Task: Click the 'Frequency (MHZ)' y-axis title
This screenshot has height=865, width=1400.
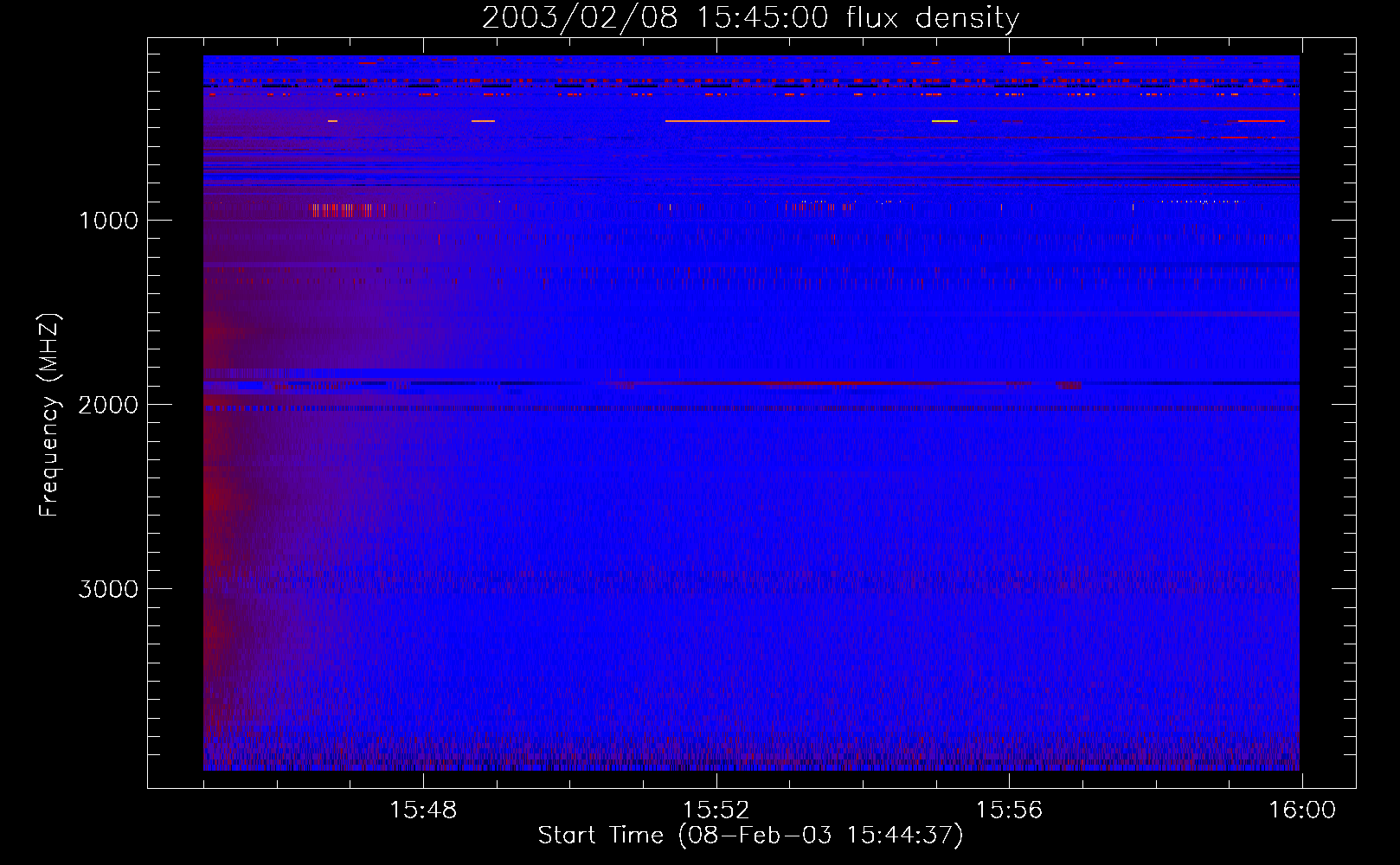Action: (50, 414)
